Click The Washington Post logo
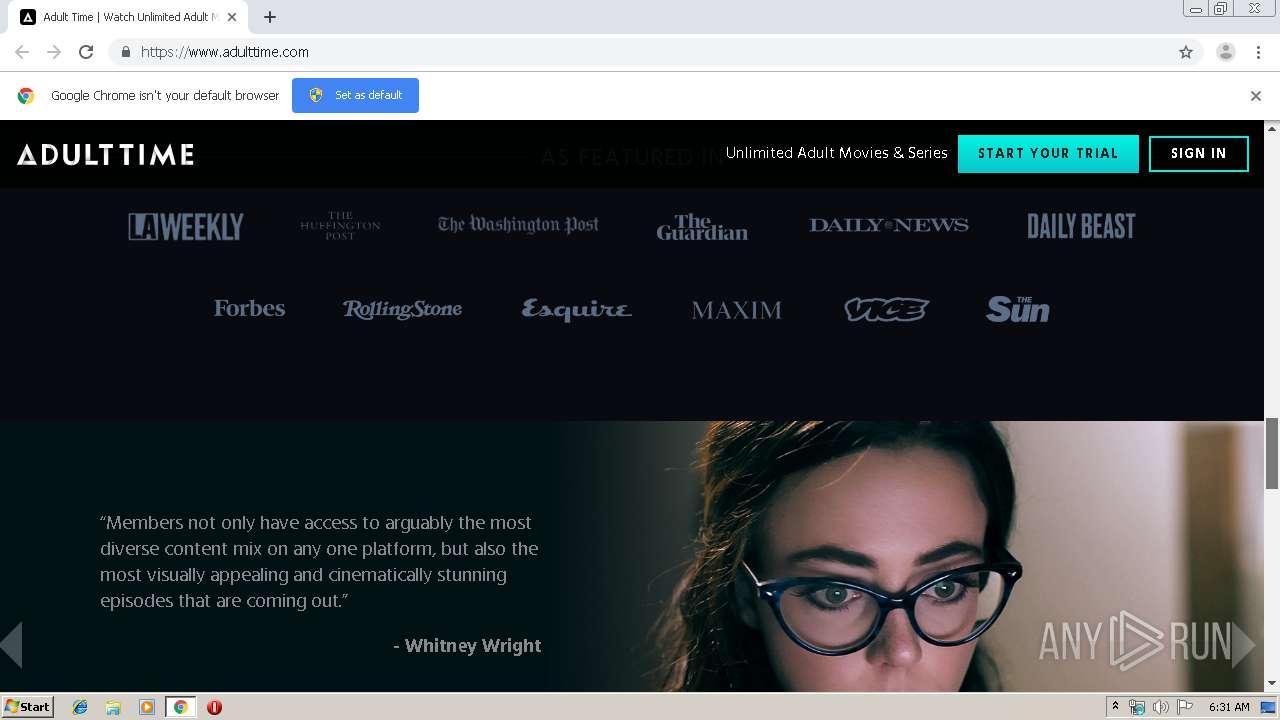 click(x=518, y=225)
